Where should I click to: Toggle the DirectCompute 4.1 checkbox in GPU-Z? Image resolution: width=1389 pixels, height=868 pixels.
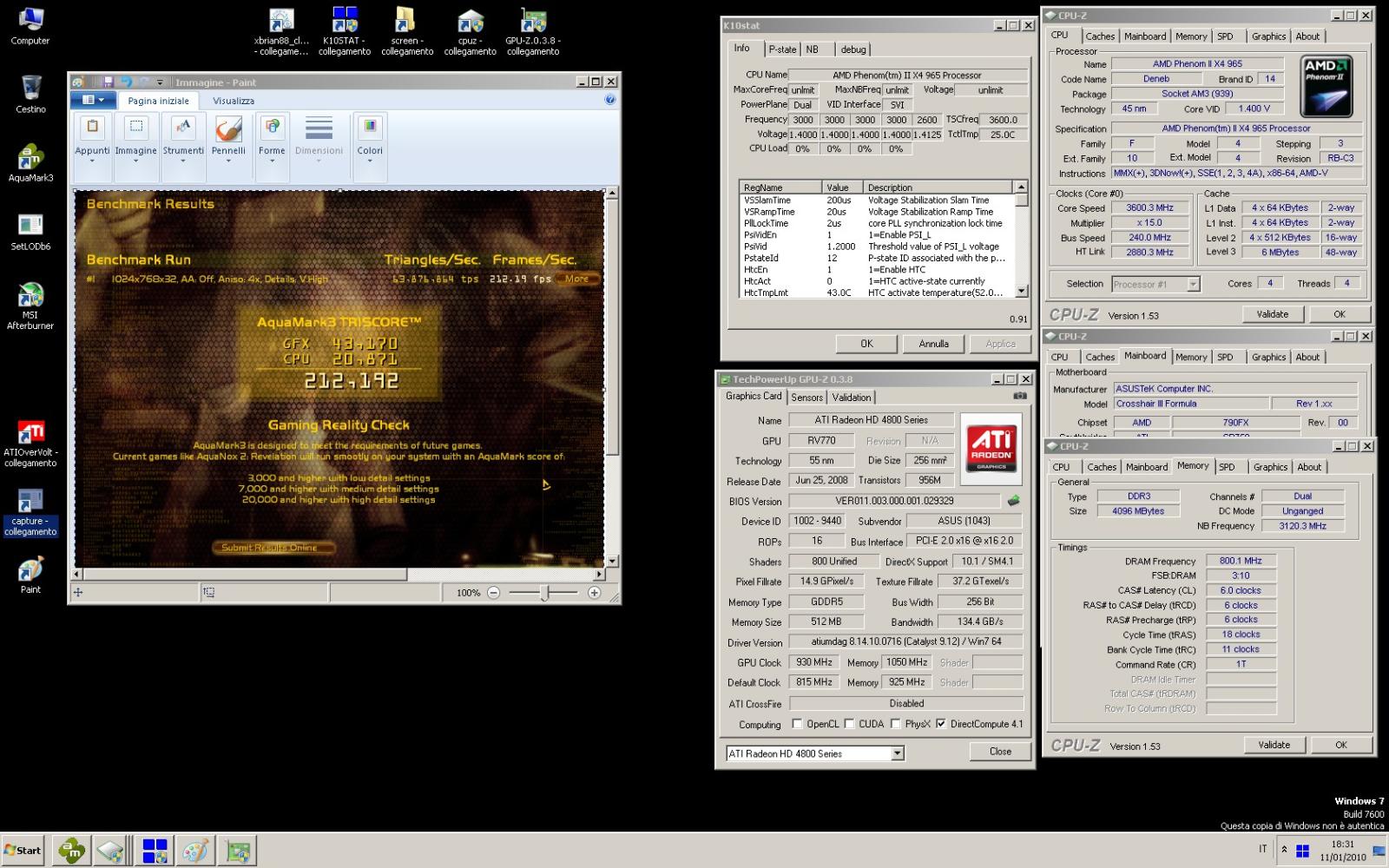pyautogui.click(x=940, y=723)
